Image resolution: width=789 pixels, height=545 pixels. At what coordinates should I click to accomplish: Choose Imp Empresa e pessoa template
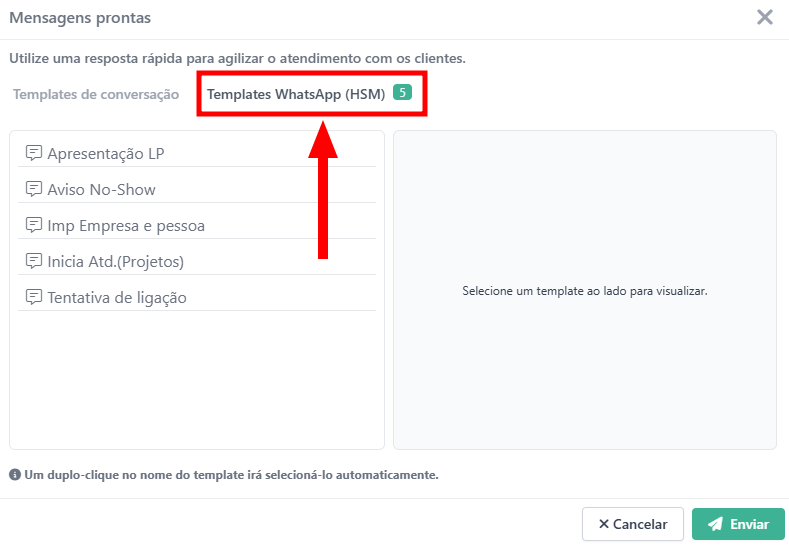tap(126, 225)
